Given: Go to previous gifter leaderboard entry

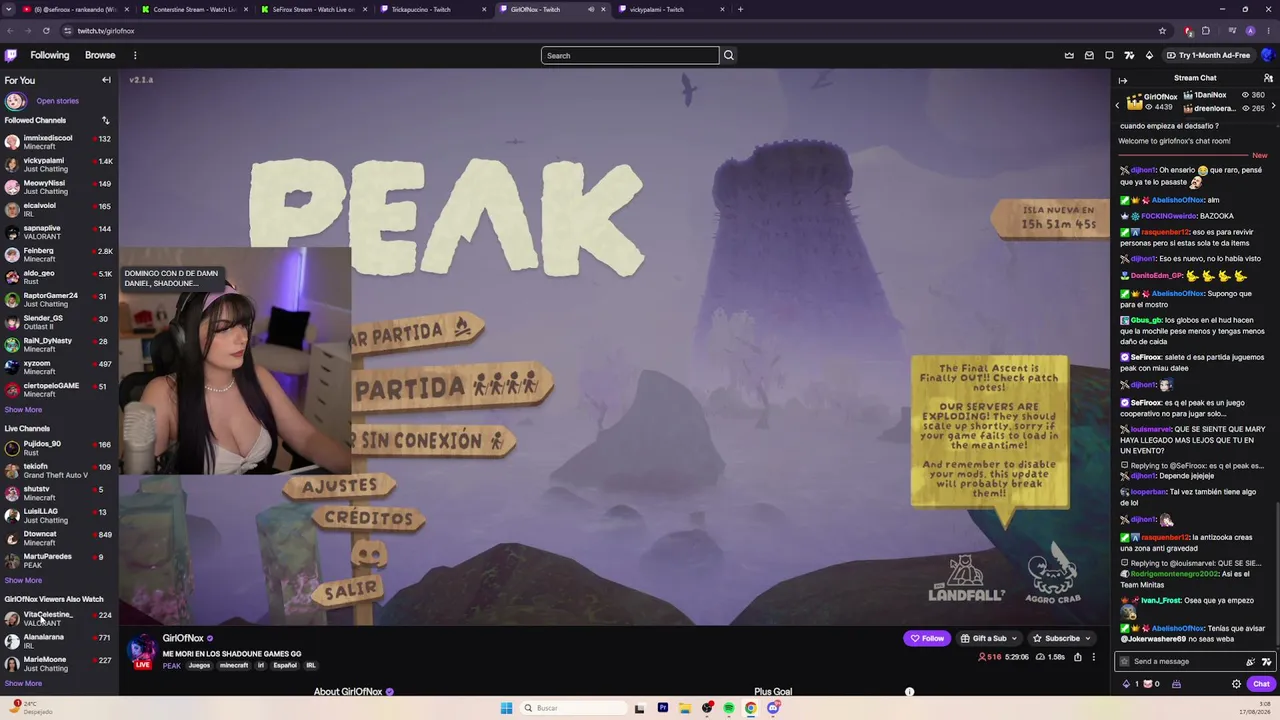Looking at the screenshot, I should click(1118, 104).
